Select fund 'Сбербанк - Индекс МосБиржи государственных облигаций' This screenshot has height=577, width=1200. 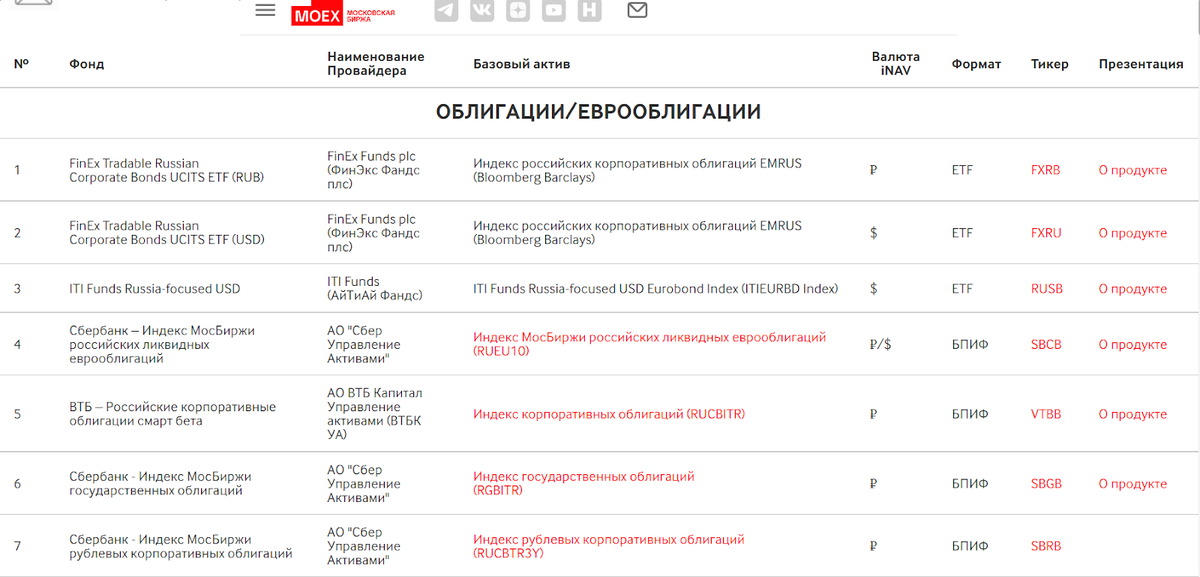click(160, 484)
